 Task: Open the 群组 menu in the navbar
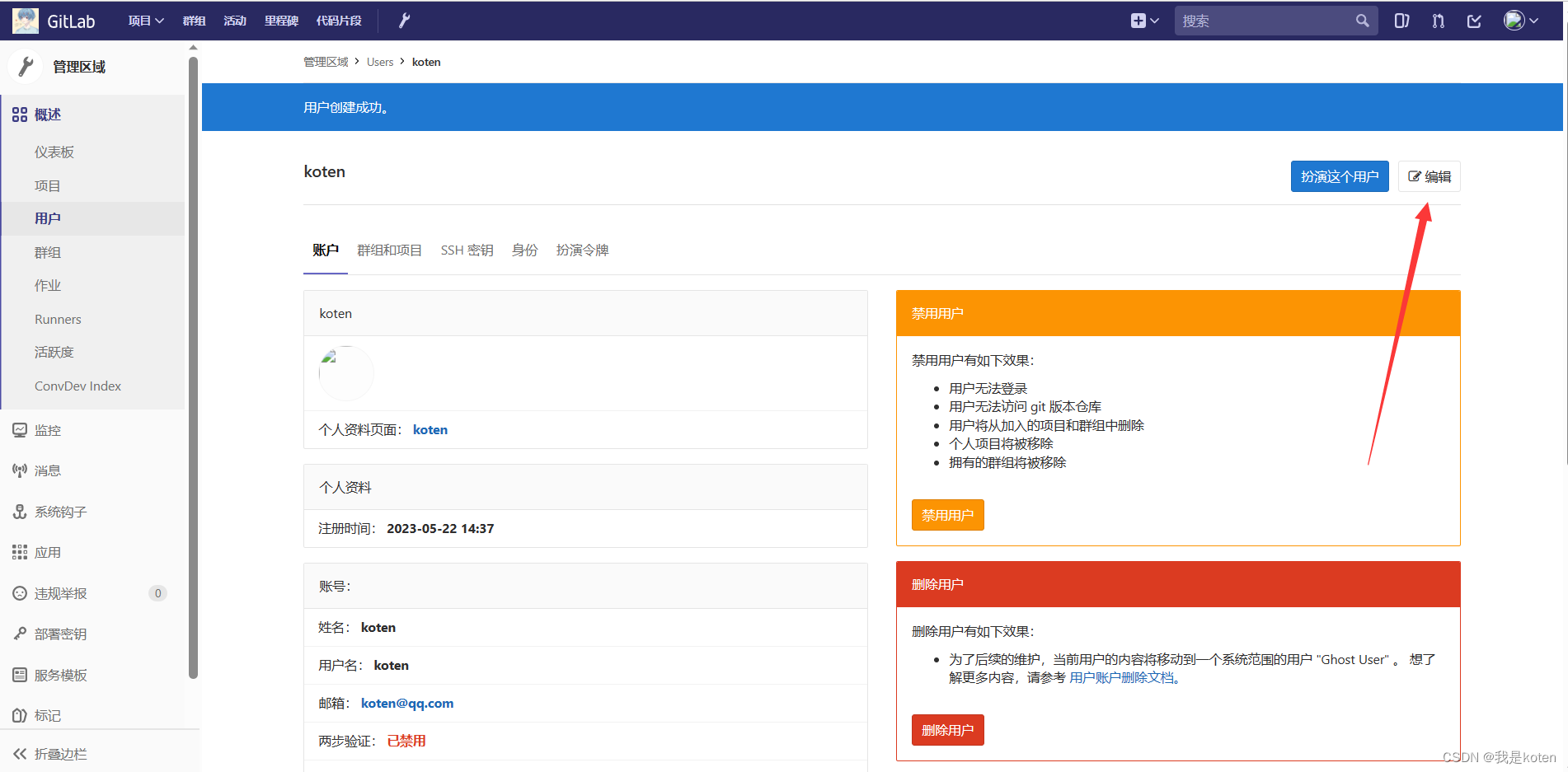[195, 21]
